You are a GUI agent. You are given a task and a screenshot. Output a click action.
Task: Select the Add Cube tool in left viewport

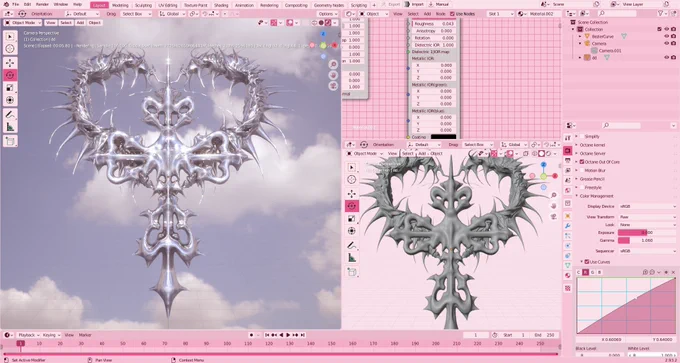[10, 141]
